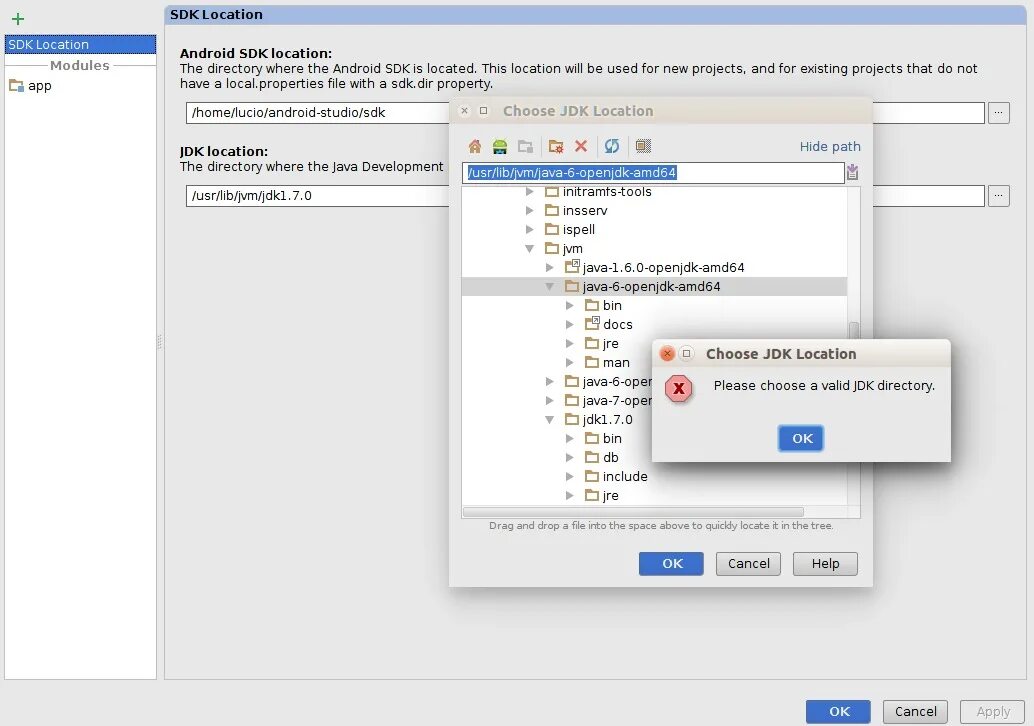
Task: Click the Android SDK location text field
Action: click(x=318, y=113)
